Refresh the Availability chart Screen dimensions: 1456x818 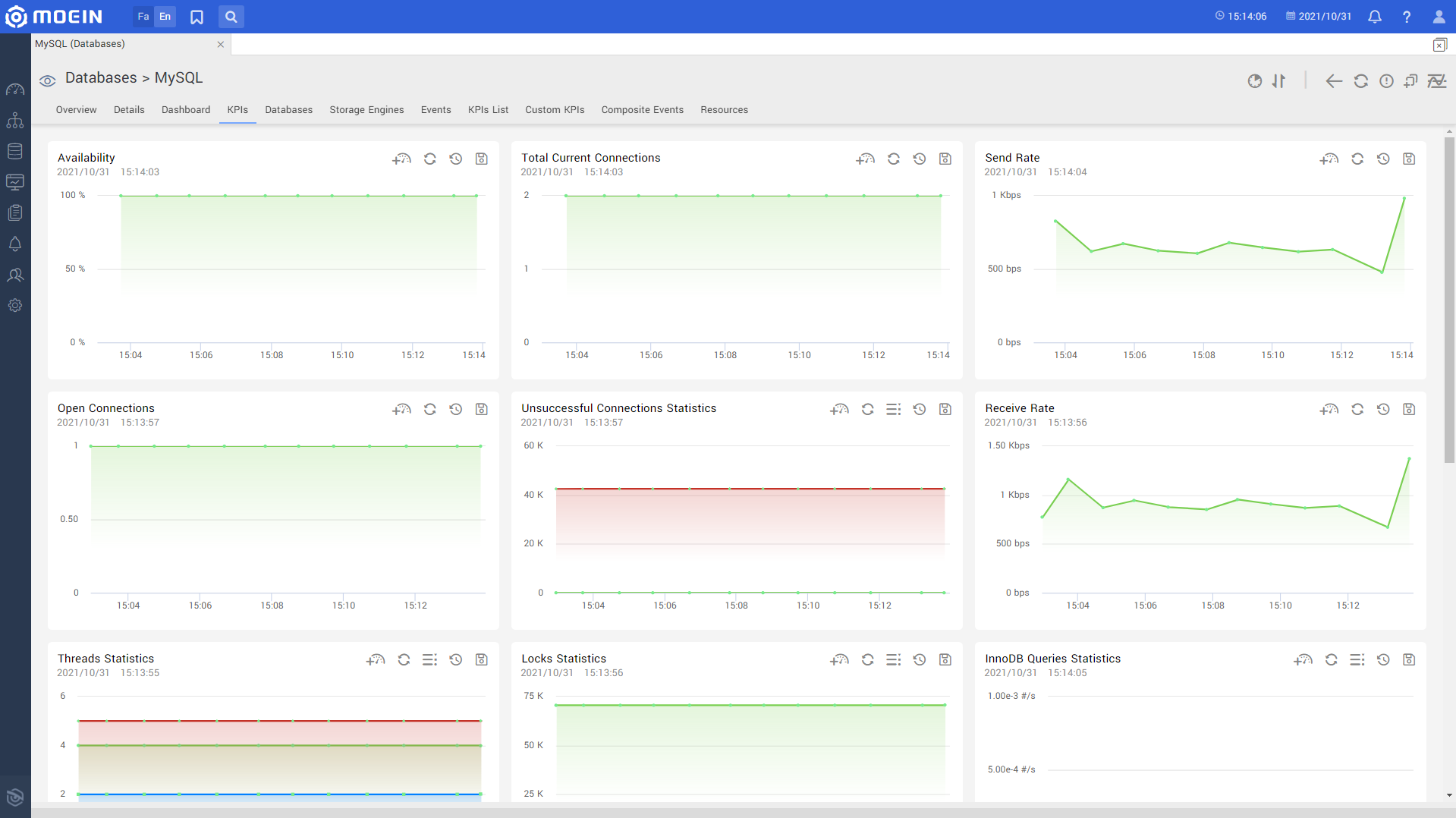[429, 159]
